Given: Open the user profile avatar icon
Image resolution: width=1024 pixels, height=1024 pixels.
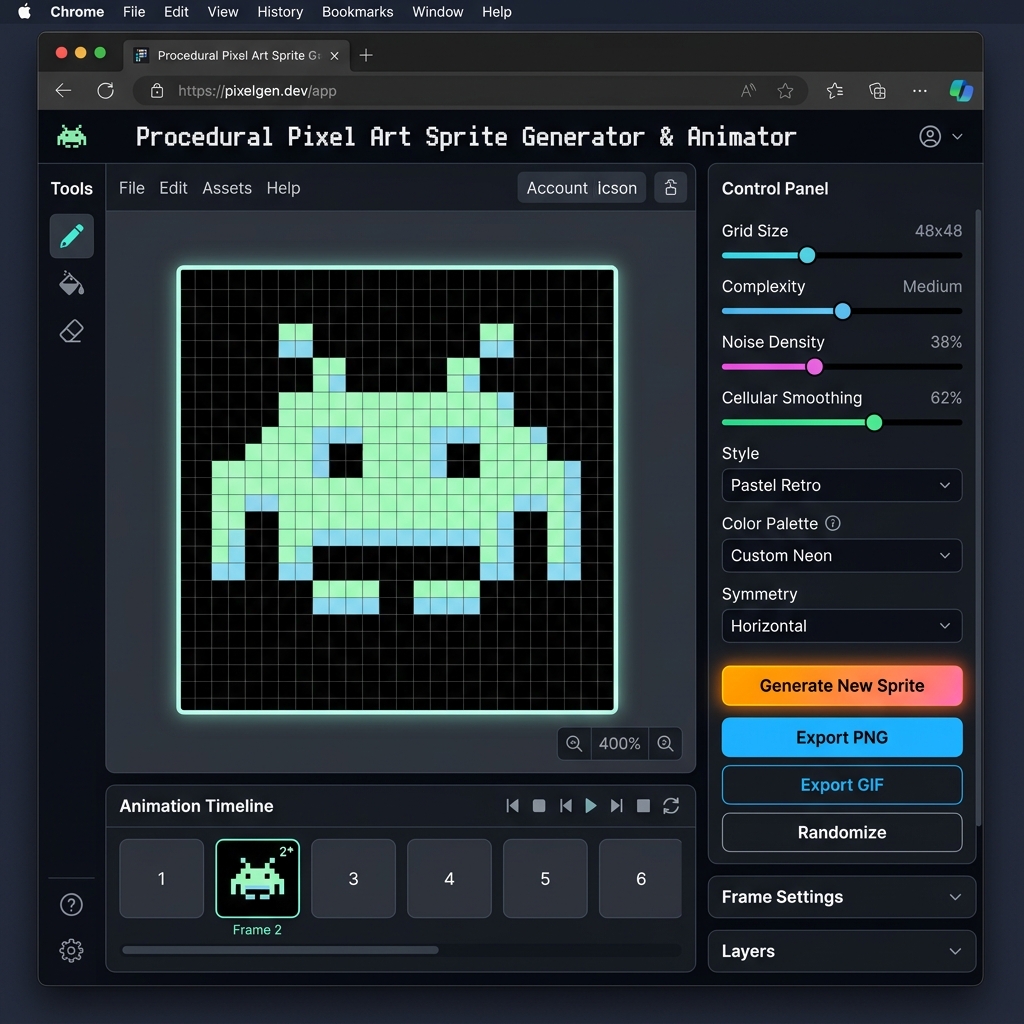Looking at the screenshot, I should (x=930, y=136).
